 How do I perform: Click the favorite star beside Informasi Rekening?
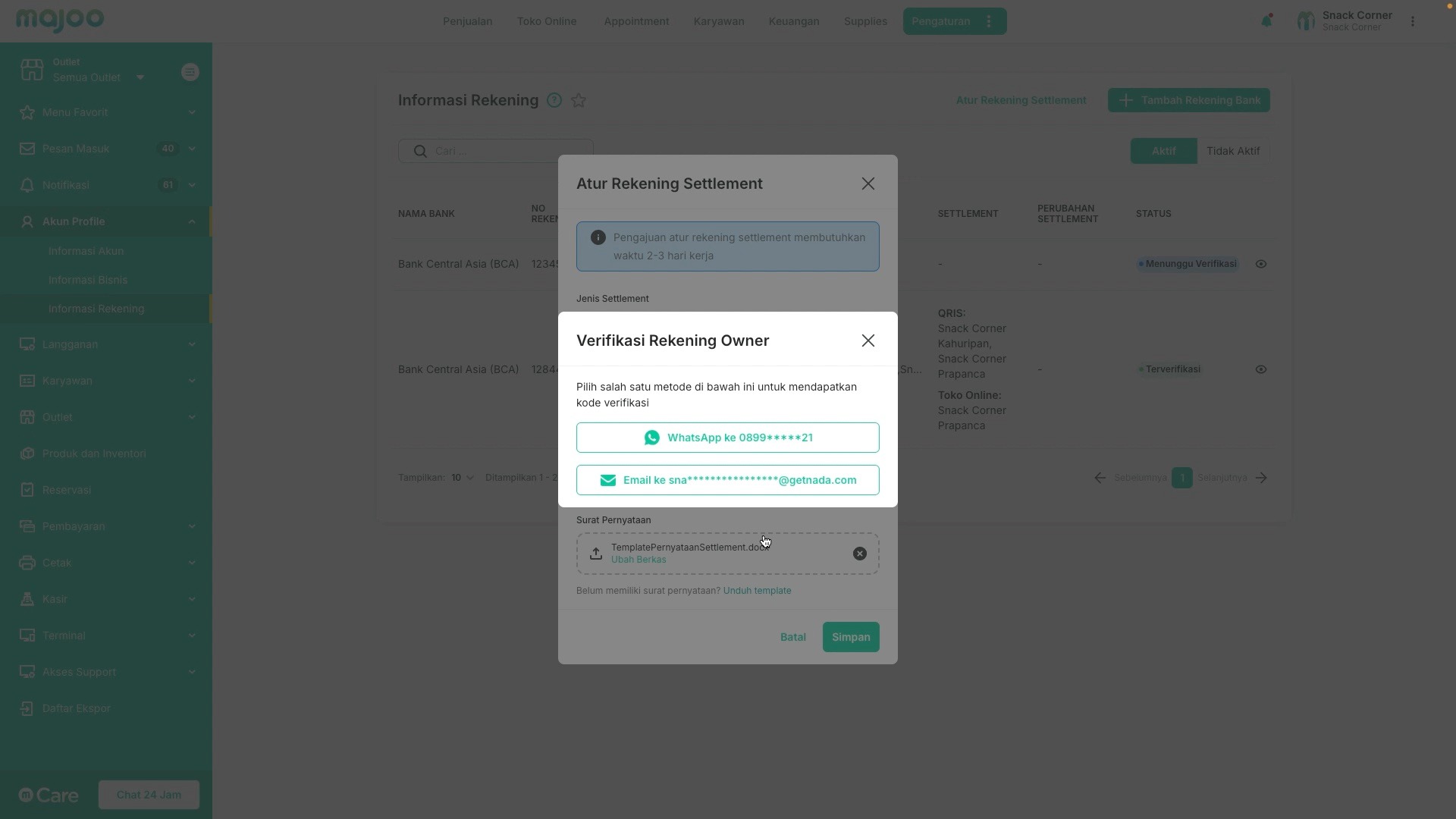(x=579, y=100)
